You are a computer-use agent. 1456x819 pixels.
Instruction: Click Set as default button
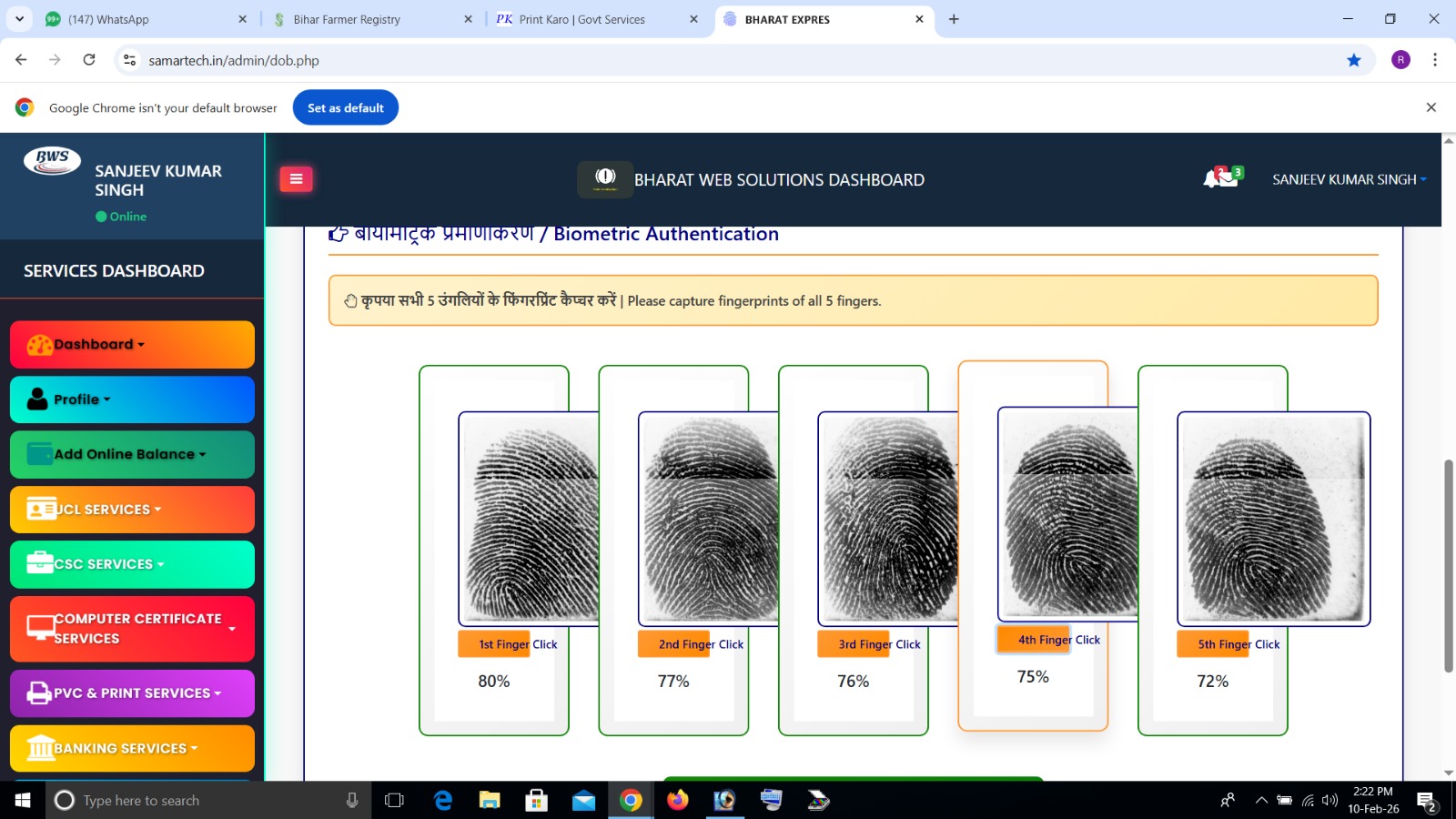[x=345, y=107]
